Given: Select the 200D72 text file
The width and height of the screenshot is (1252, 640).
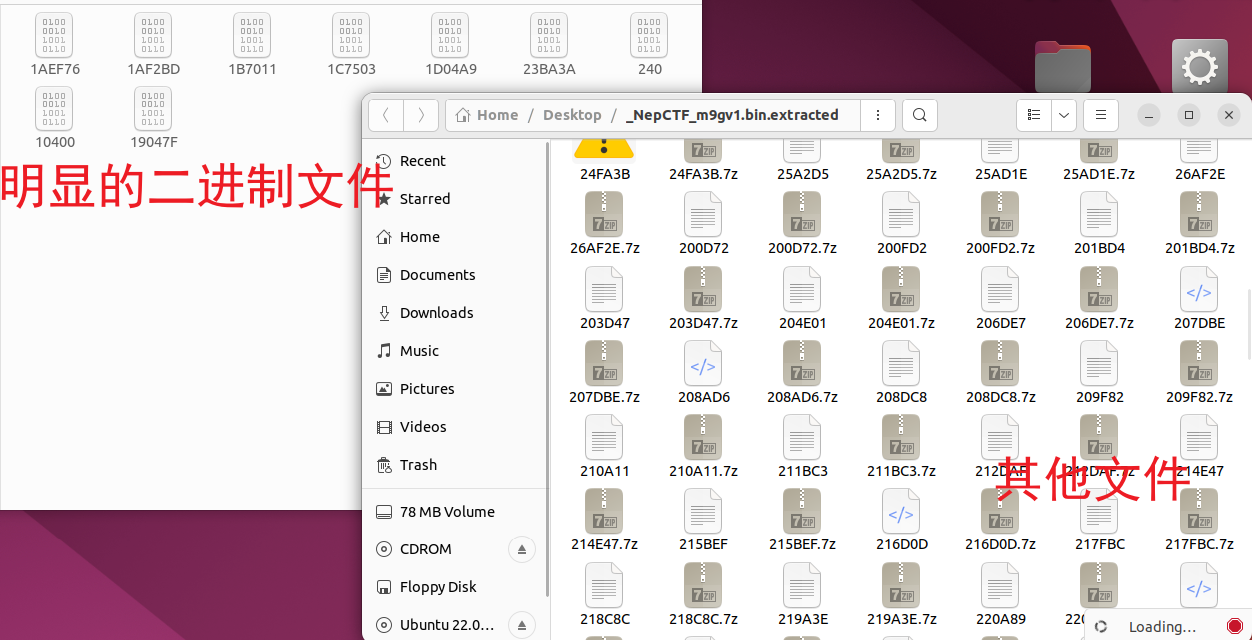Looking at the screenshot, I should [703, 224].
